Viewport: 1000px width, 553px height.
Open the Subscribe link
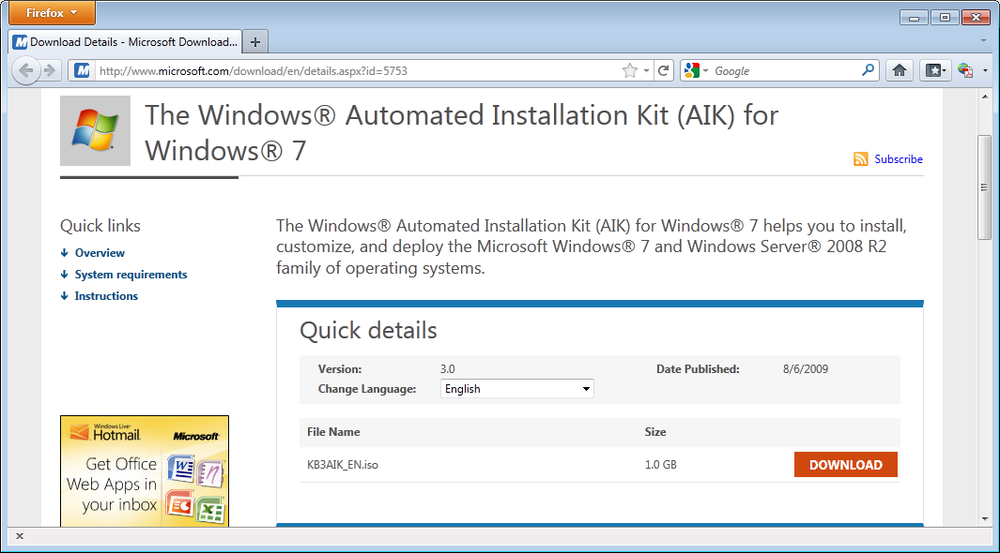898,159
